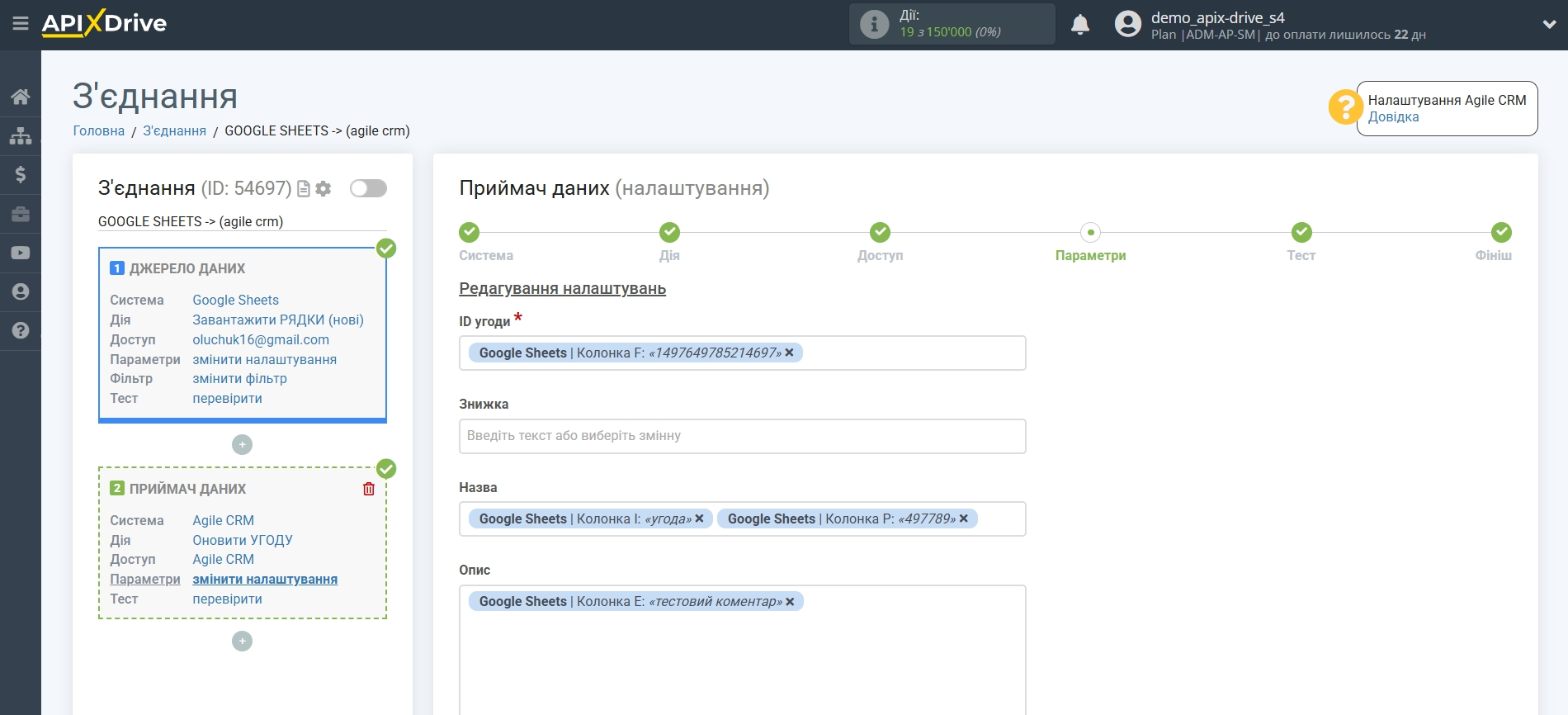Remove Колонка P 497789 tag
The width and height of the screenshot is (1568, 715).
(963, 518)
